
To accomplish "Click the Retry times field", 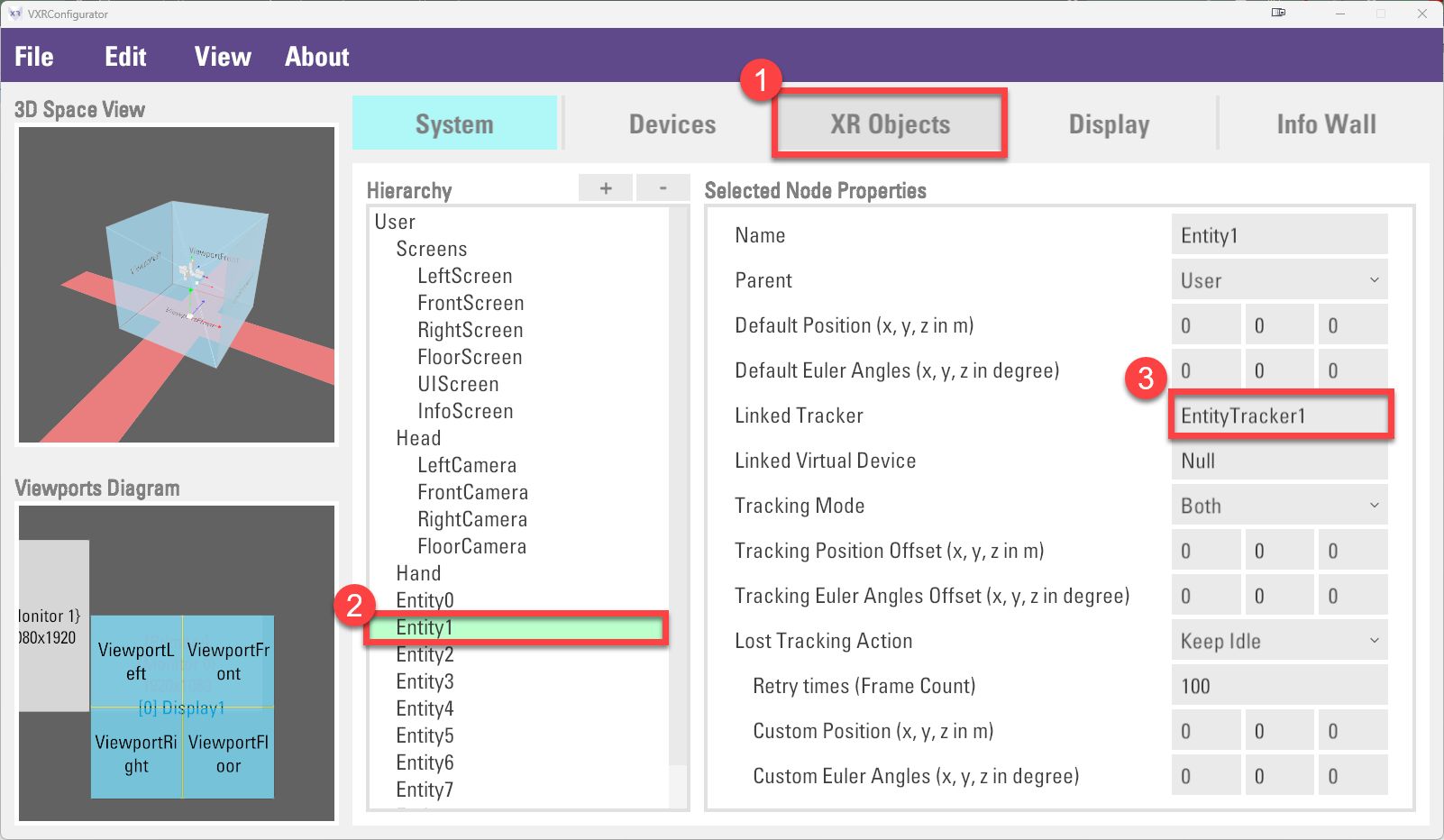I will pyautogui.click(x=1278, y=686).
